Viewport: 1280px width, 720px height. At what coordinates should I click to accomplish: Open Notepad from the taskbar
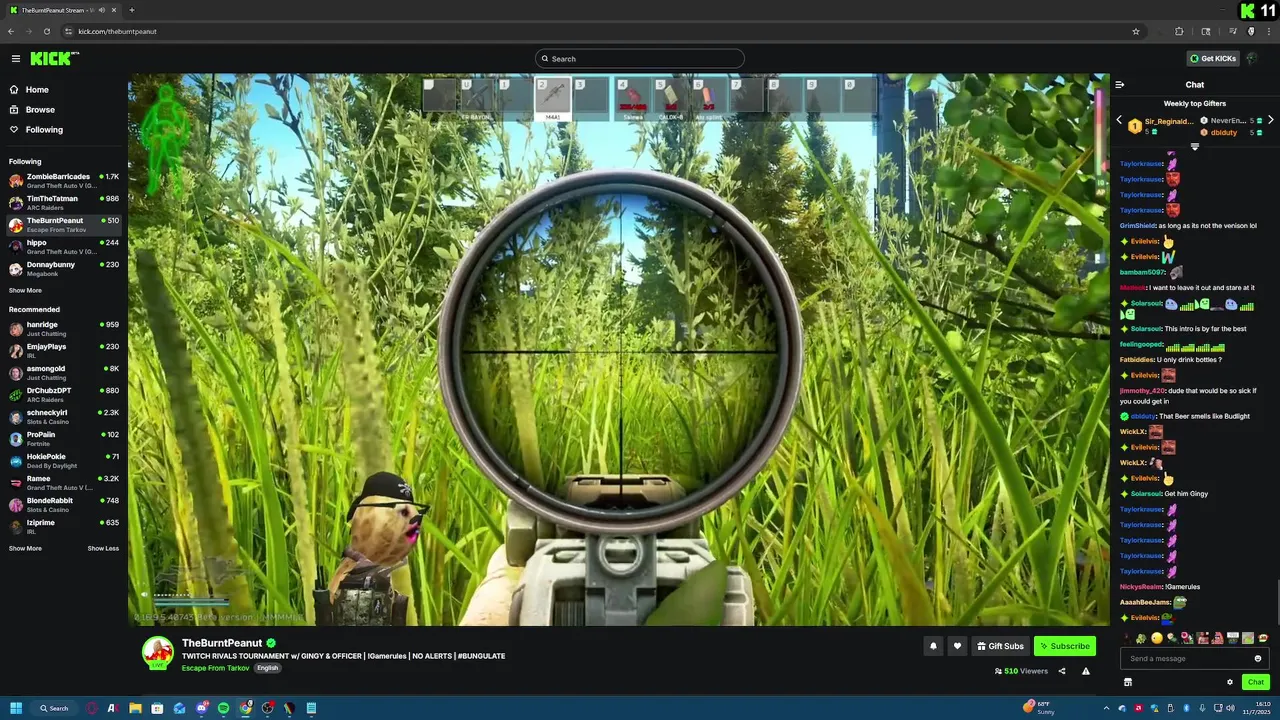(311, 708)
